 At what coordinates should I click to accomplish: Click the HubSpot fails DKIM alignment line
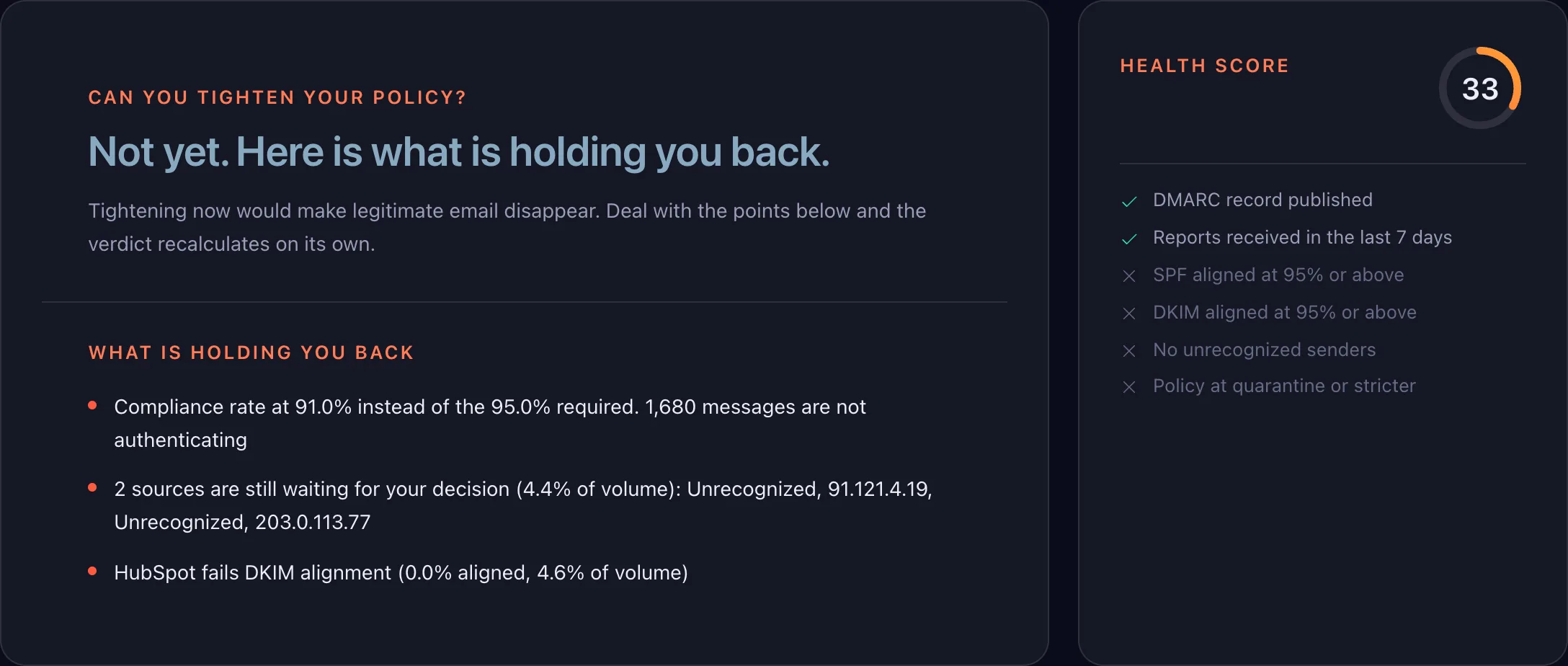(401, 572)
